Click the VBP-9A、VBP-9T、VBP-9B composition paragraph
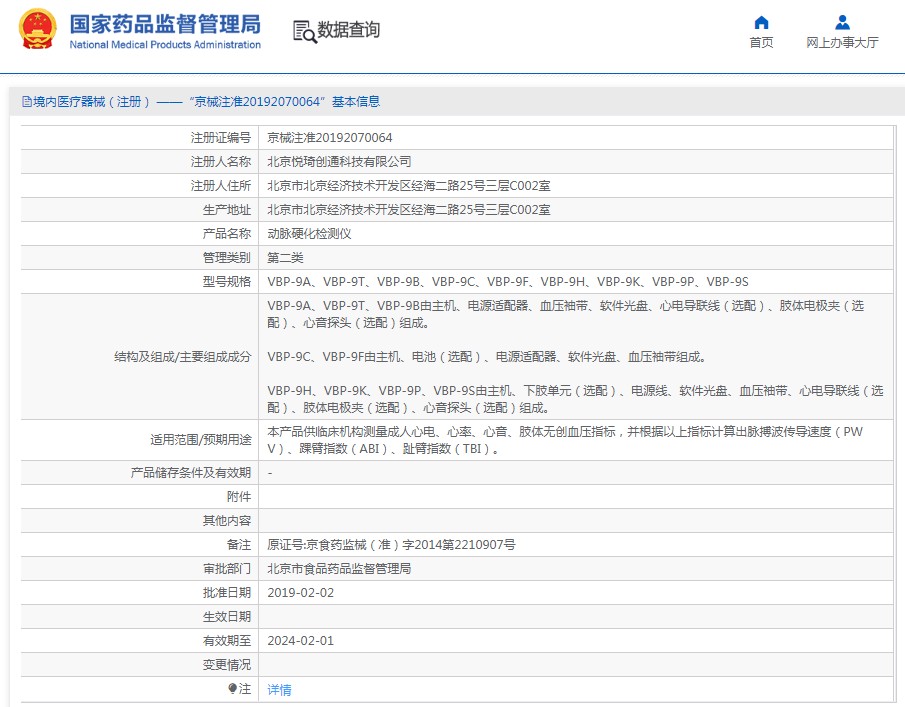 pyautogui.click(x=566, y=315)
